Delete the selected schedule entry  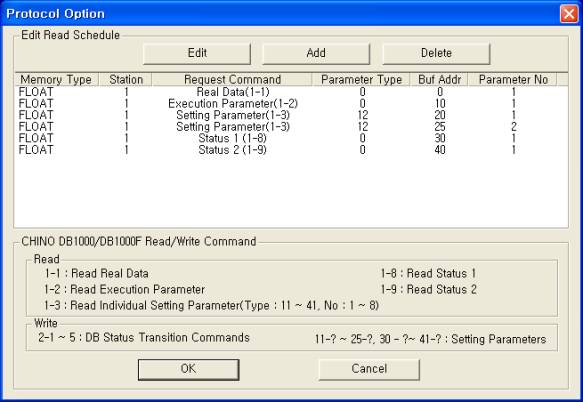coord(436,54)
